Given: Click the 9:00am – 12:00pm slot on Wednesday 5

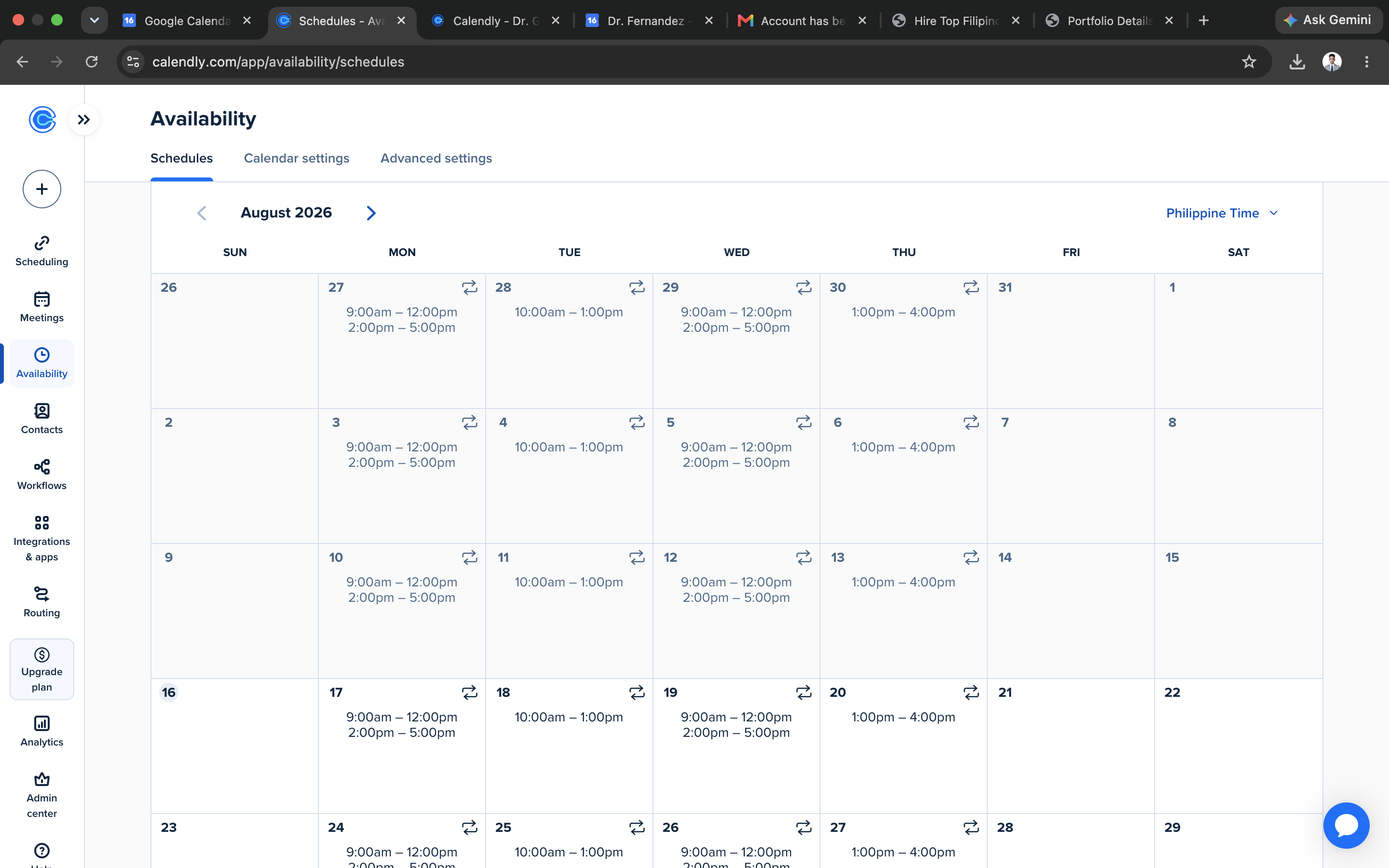Looking at the screenshot, I should coord(736,447).
